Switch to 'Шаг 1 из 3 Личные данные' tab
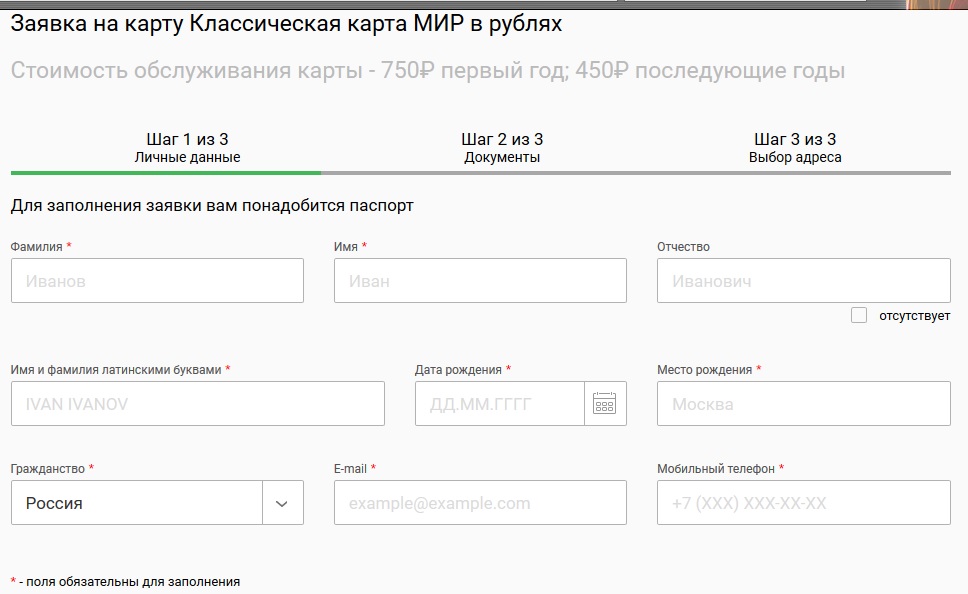The image size is (968, 594). 187,148
